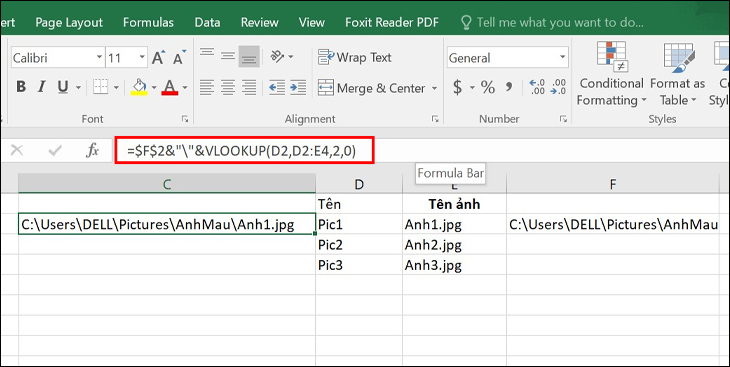
Task: Click Decrease Indent icon
Action: coord(277,87)
